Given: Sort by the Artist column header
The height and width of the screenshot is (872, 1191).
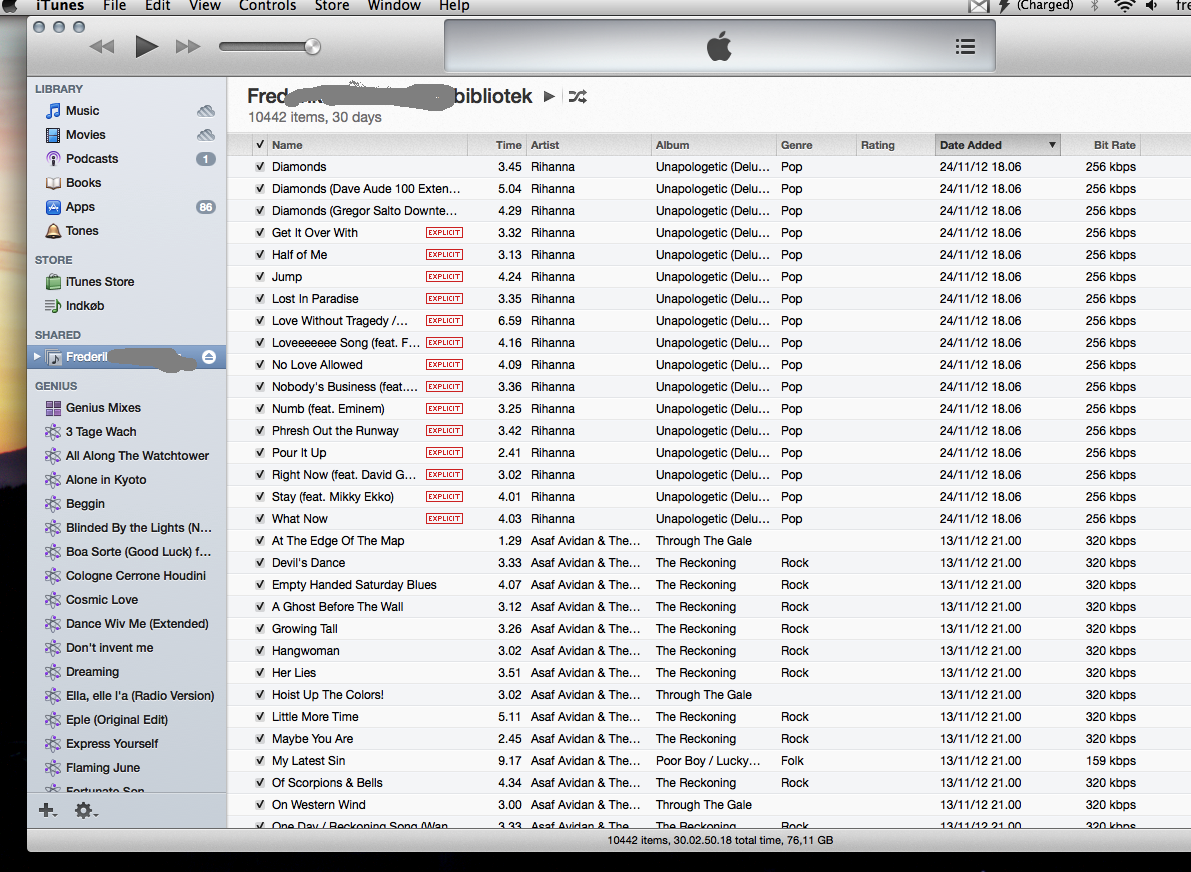Looking at the screenshot, I should (589, 144).
